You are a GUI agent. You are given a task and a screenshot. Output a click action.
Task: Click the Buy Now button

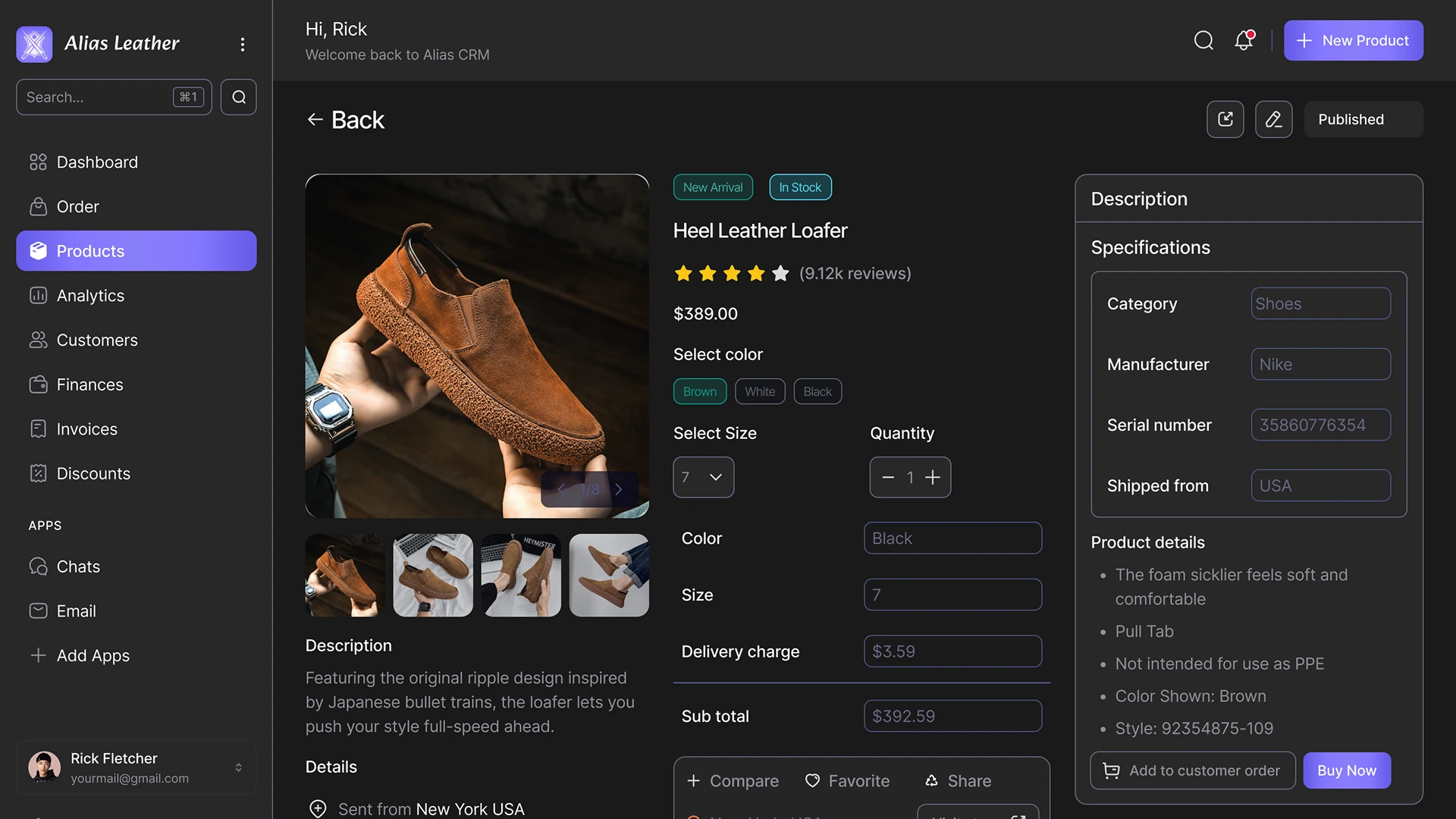point(1347,770)
